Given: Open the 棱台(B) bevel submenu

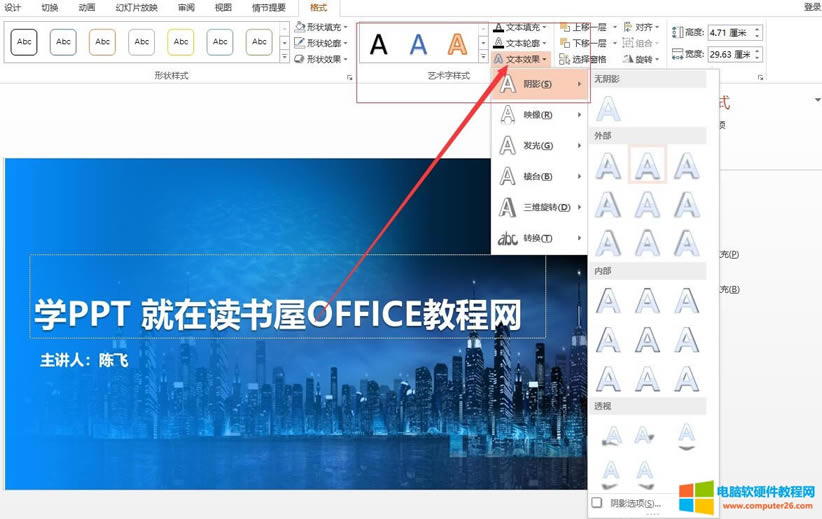Looking at the screenshot, I should (x=539, y=176).
